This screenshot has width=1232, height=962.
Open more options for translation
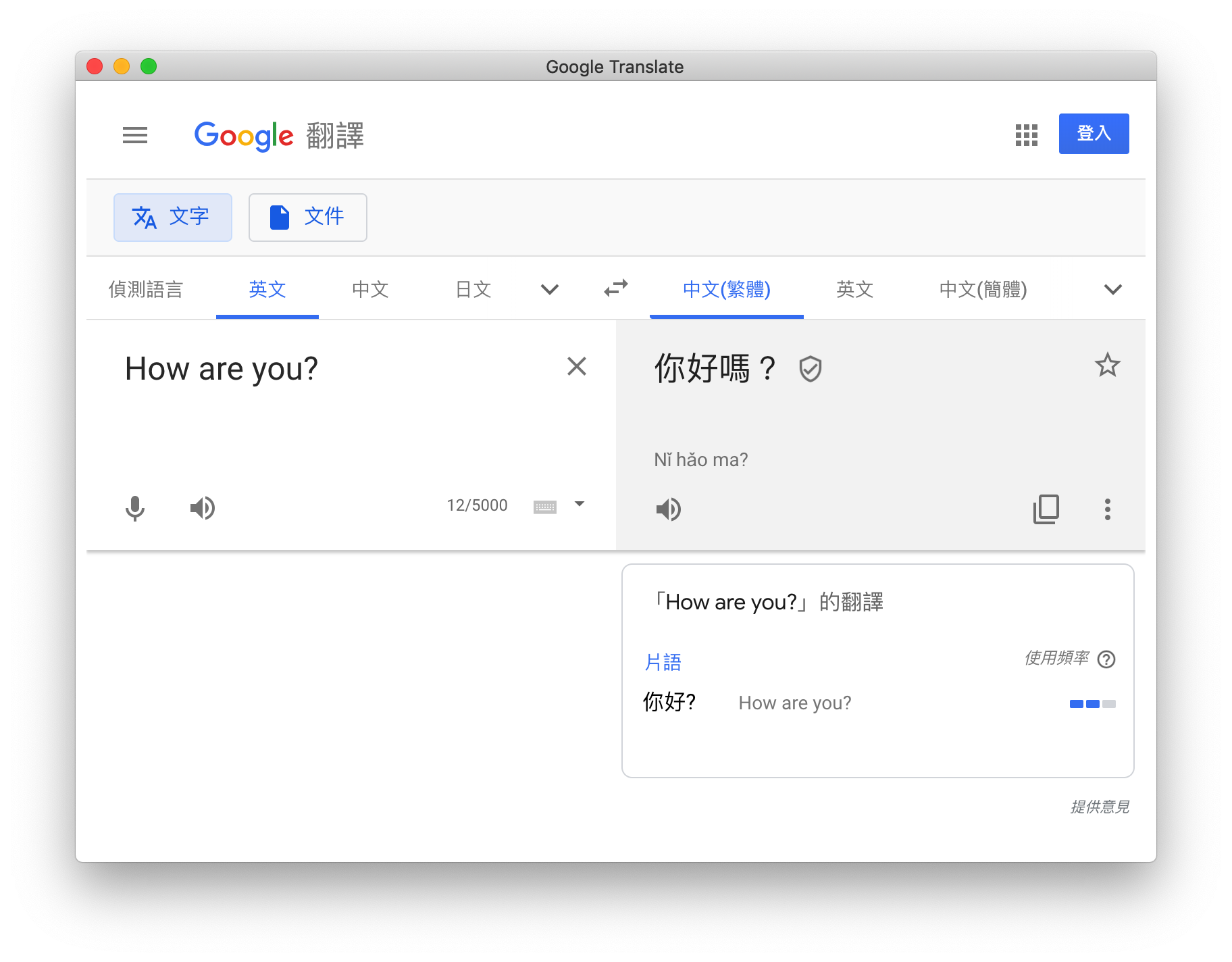[x=1107, y=509]
